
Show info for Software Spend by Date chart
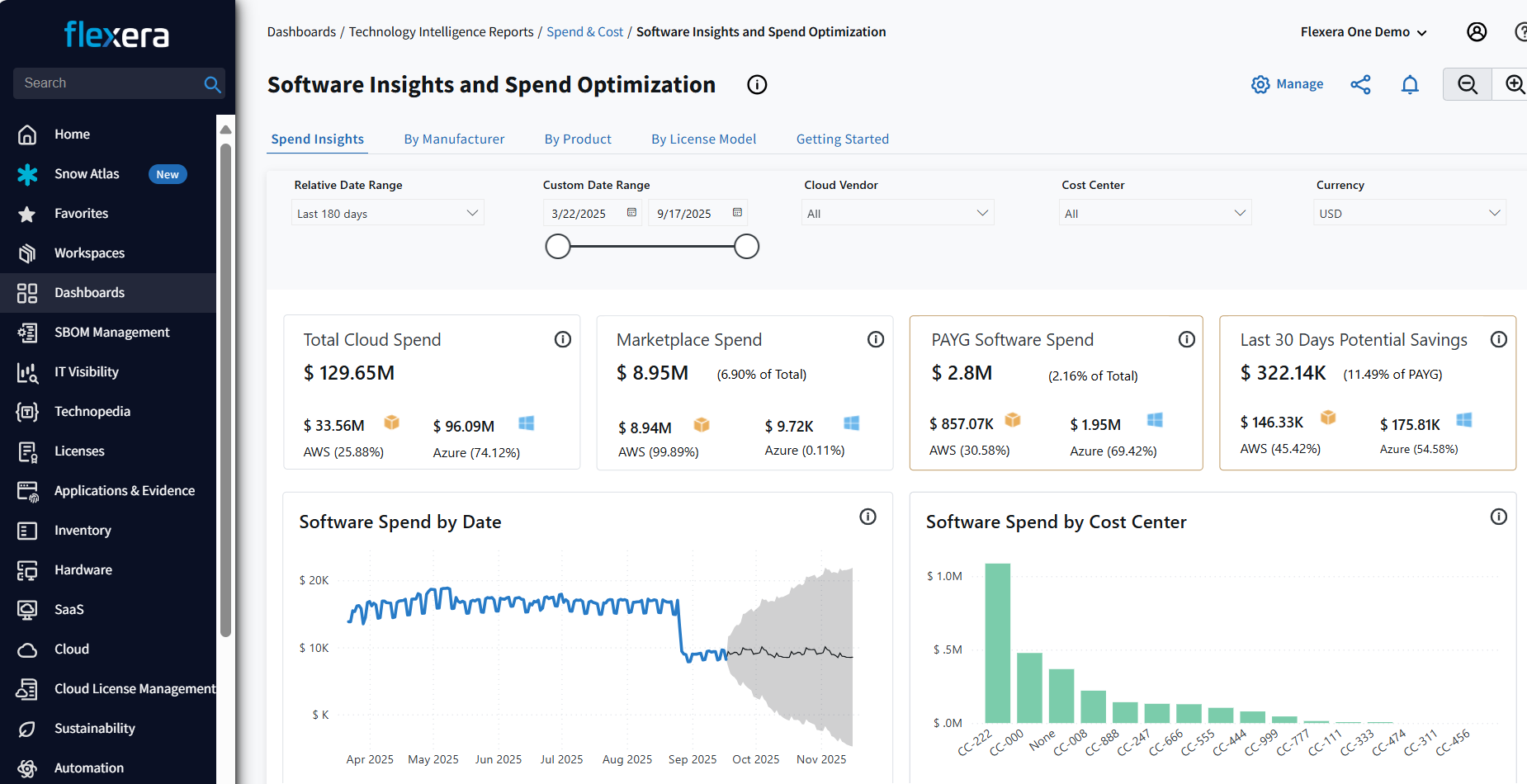(868, 517)
